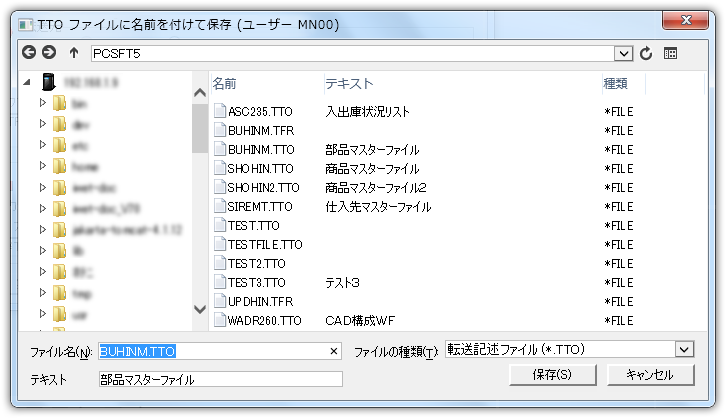The height and width of the screenshot is (418, 726).
Task: Open the view mode options icon
Action: pyautogui.click(x=670, y=53)
